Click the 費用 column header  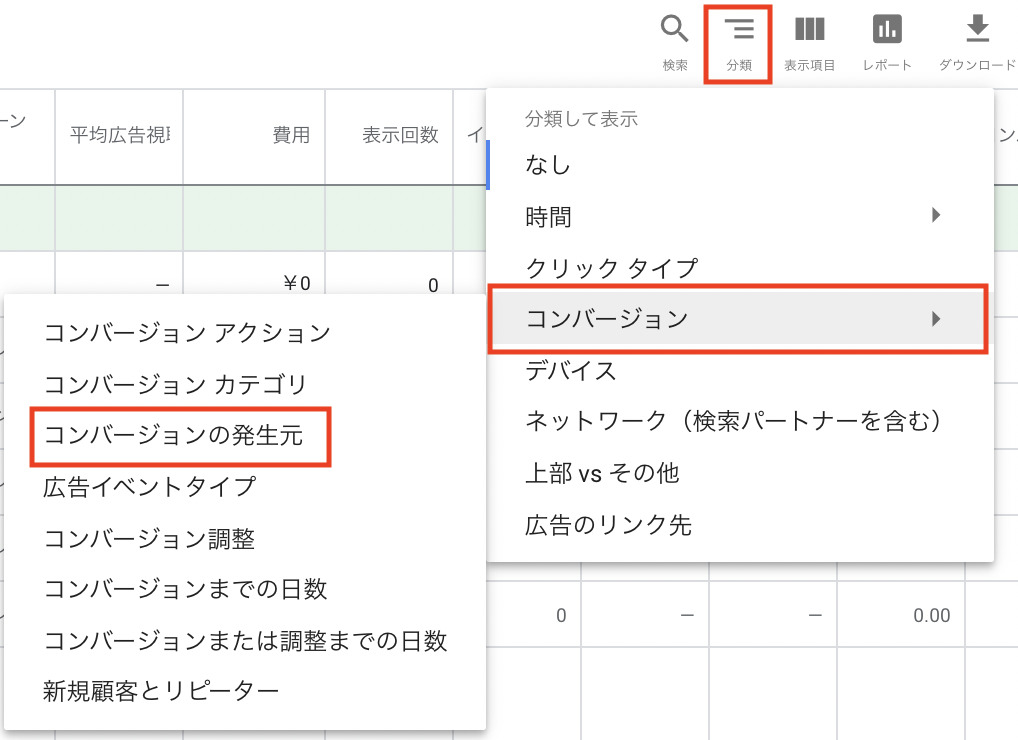point(291,135)
